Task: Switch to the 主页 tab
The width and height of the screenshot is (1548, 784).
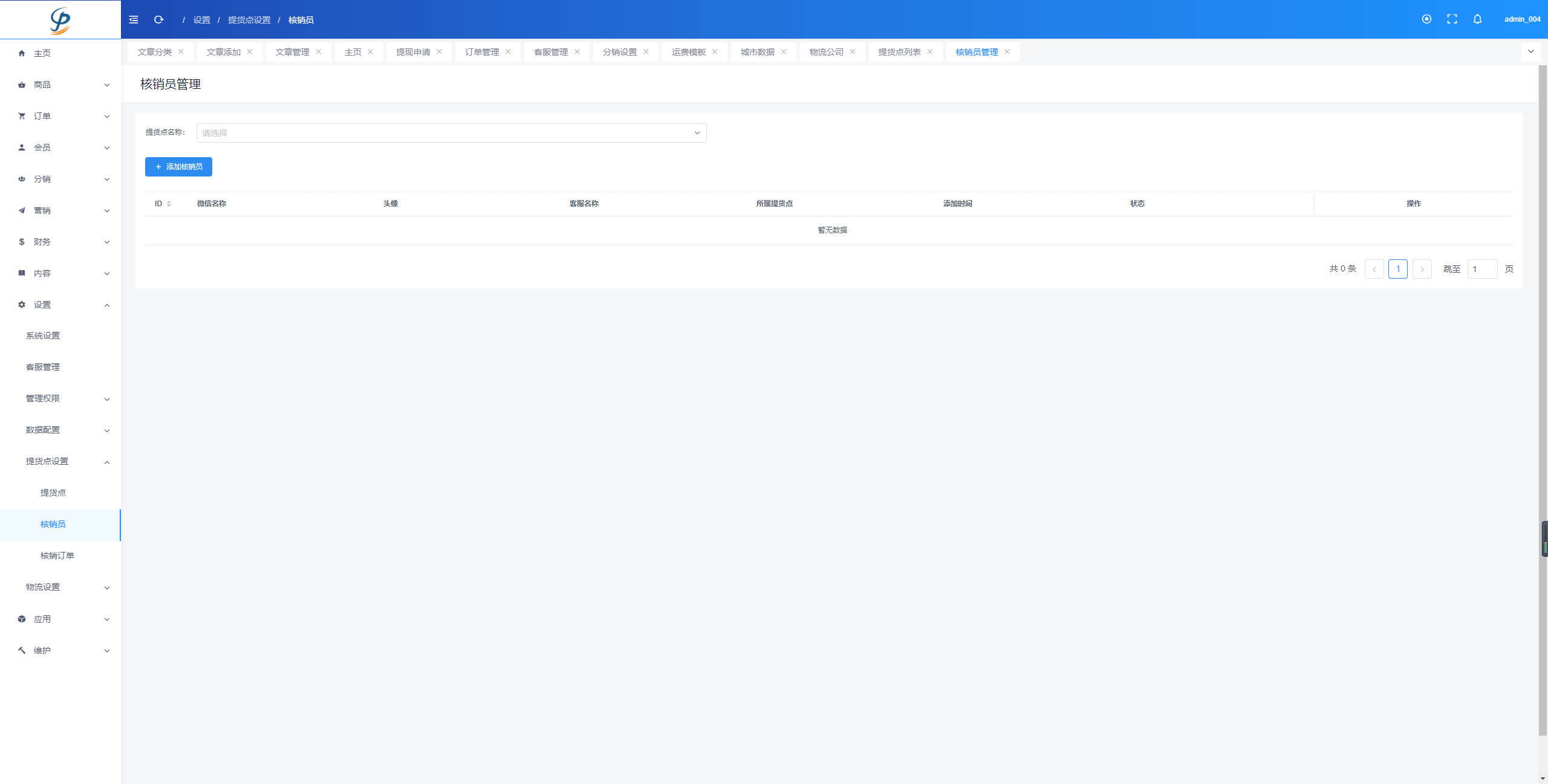Action: click(353, 52)
